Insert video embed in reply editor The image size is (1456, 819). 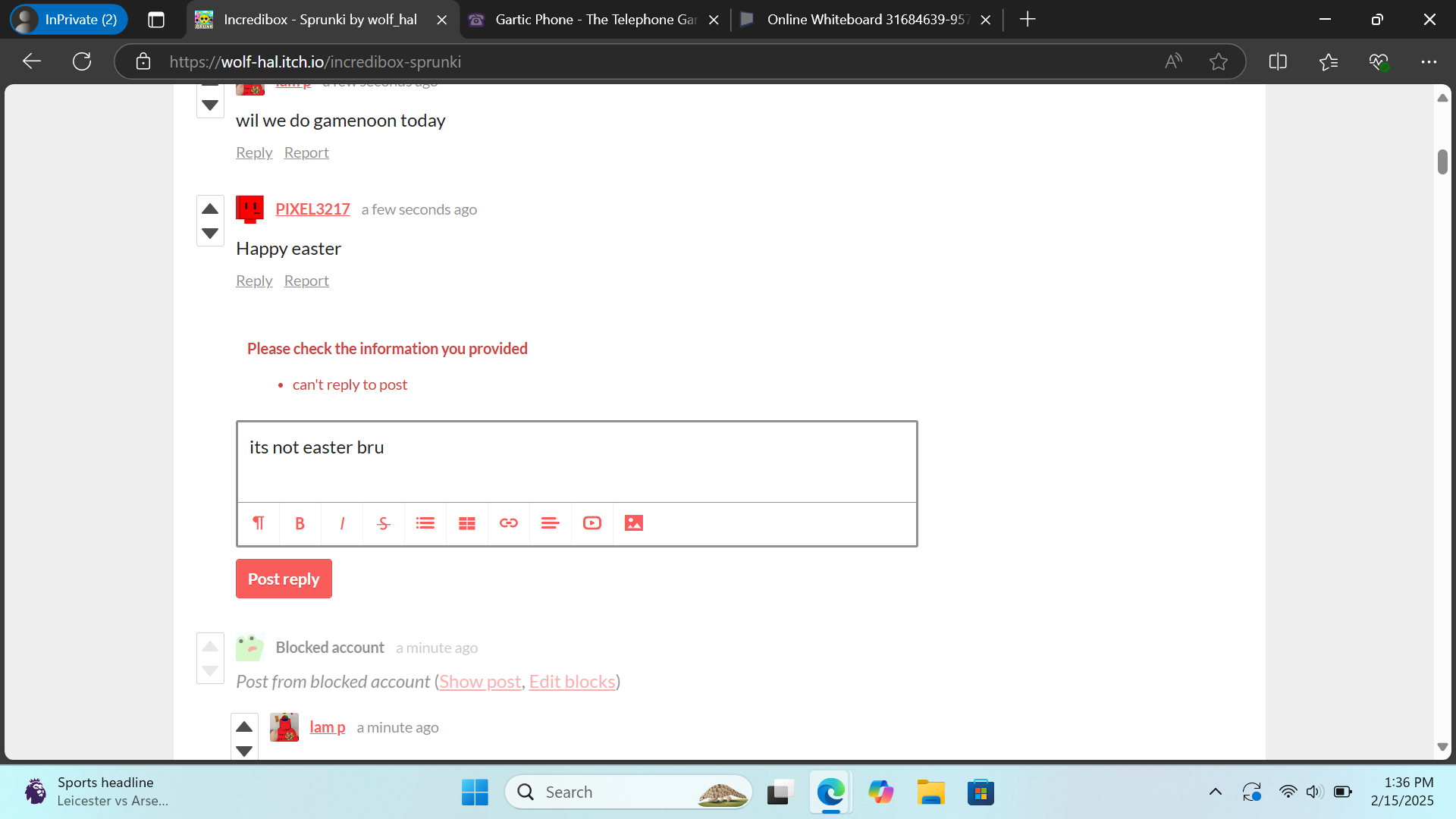592,523
